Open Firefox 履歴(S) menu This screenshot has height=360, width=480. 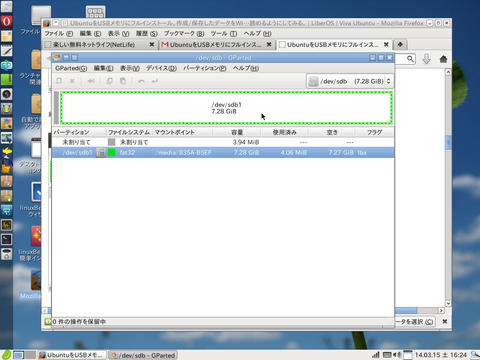146,34
